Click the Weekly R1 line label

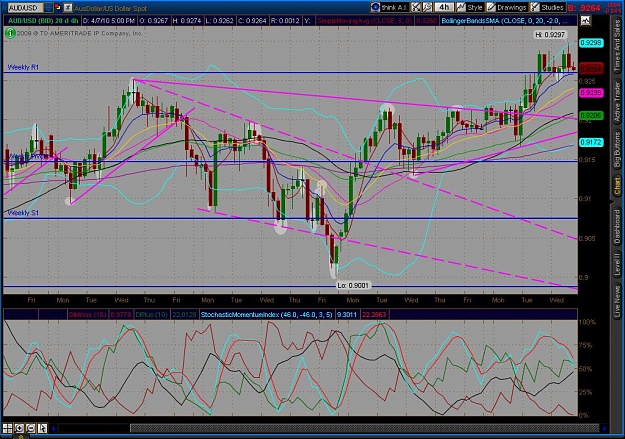click(23, 67)
